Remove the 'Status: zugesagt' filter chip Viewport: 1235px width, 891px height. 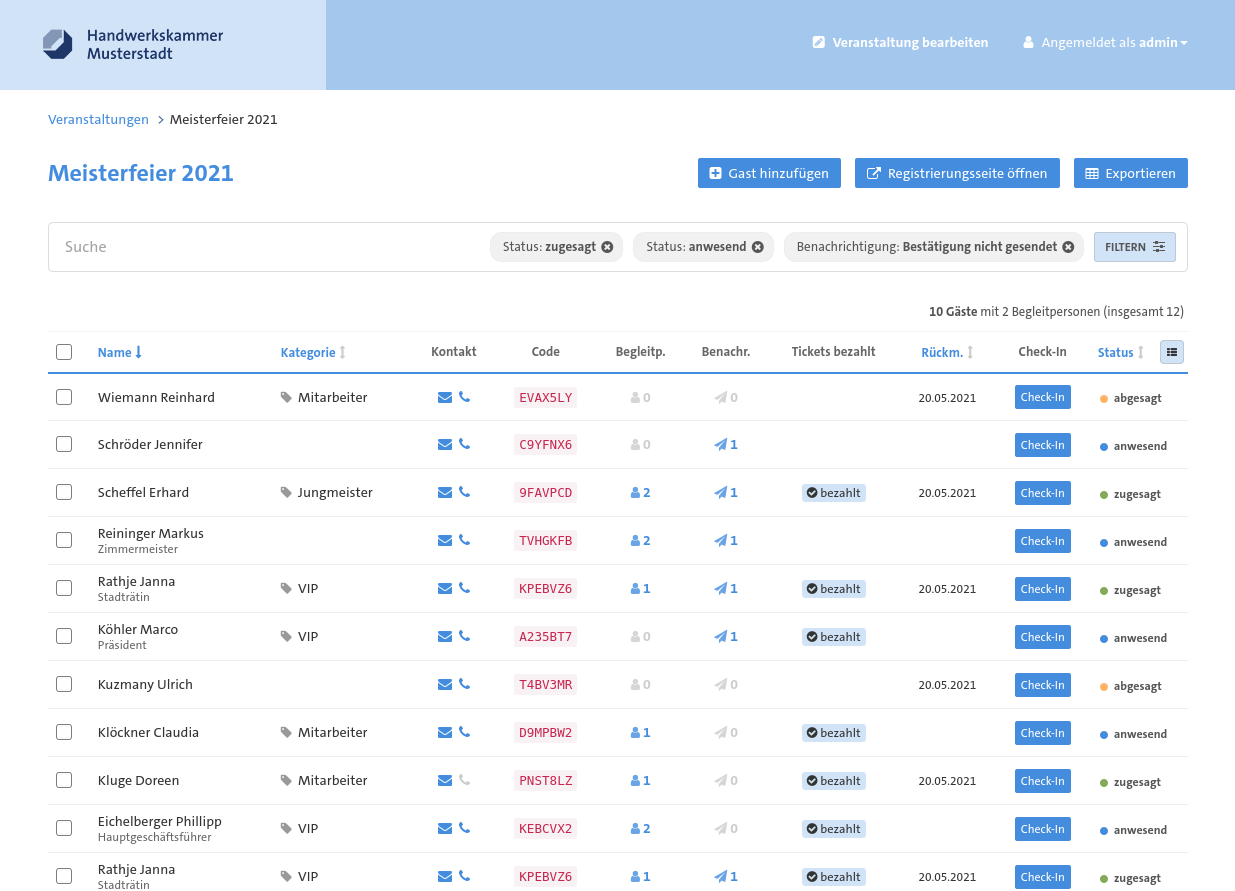[x=607, y=247]
